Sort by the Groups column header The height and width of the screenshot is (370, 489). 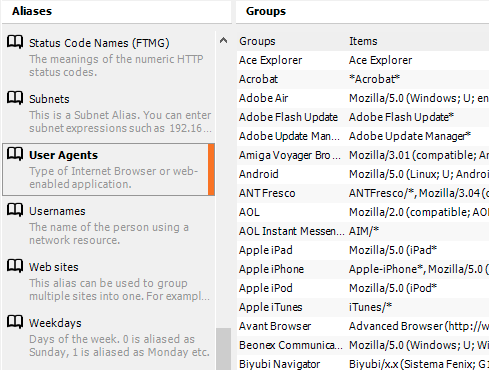(x=257, y=41)
